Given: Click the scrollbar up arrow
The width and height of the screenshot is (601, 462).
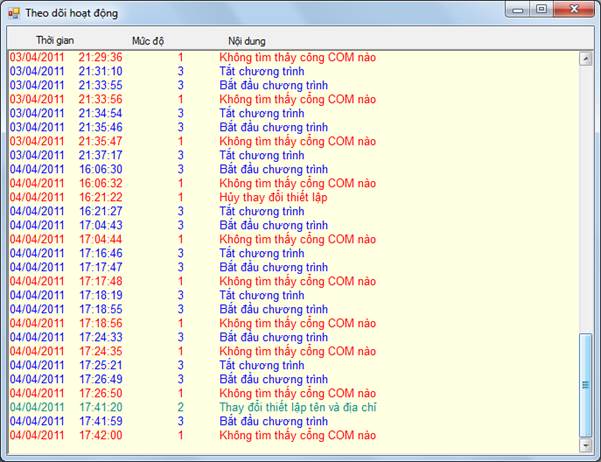Looking at the screenshot, I should tap(586, 59).
